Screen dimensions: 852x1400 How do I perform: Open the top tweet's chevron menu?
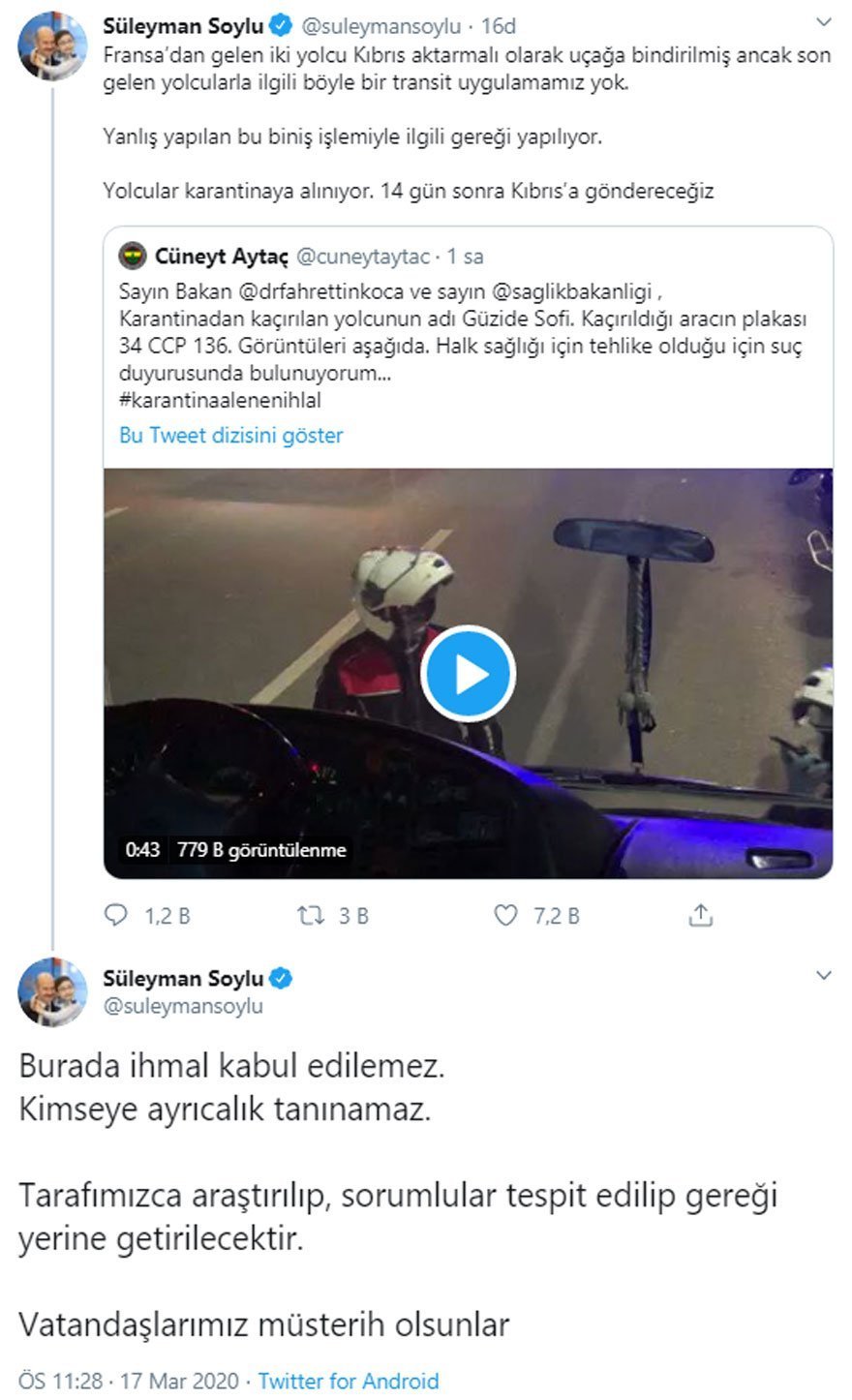tap(823, 23)
